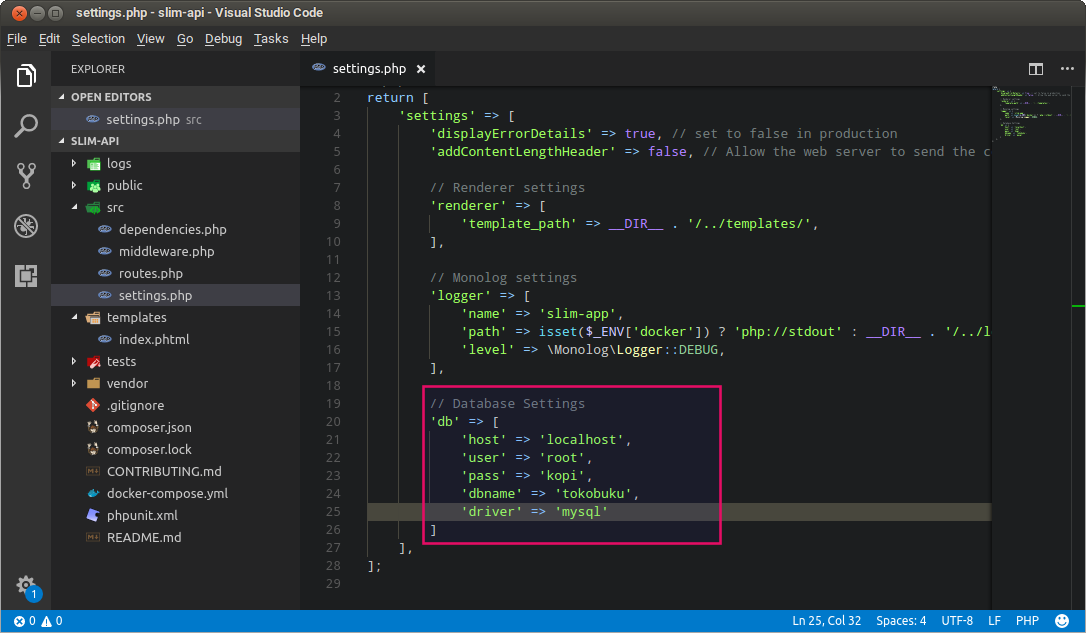Split the editor using the split icon
The image size is (1086, 633).
1035,69
